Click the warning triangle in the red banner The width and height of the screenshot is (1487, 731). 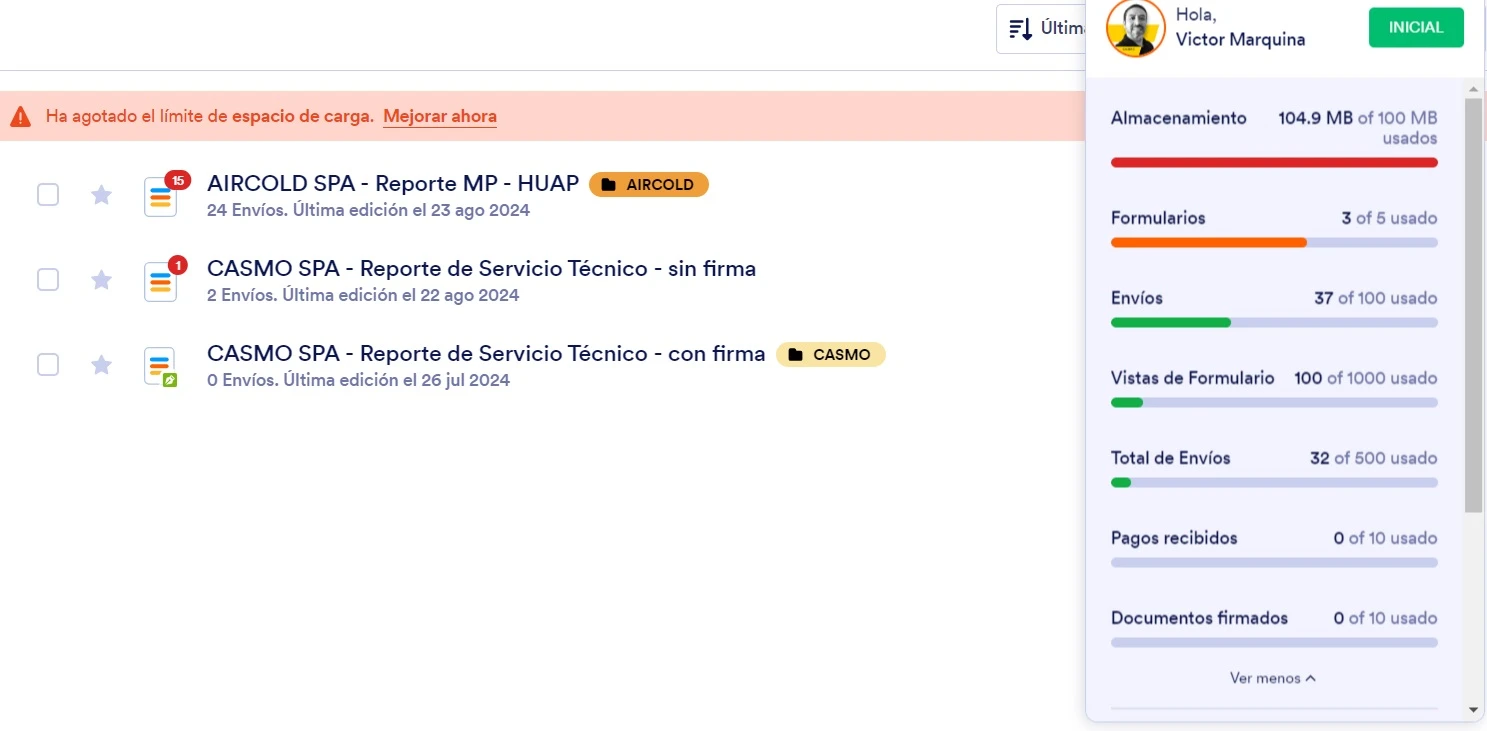(18, 115)
